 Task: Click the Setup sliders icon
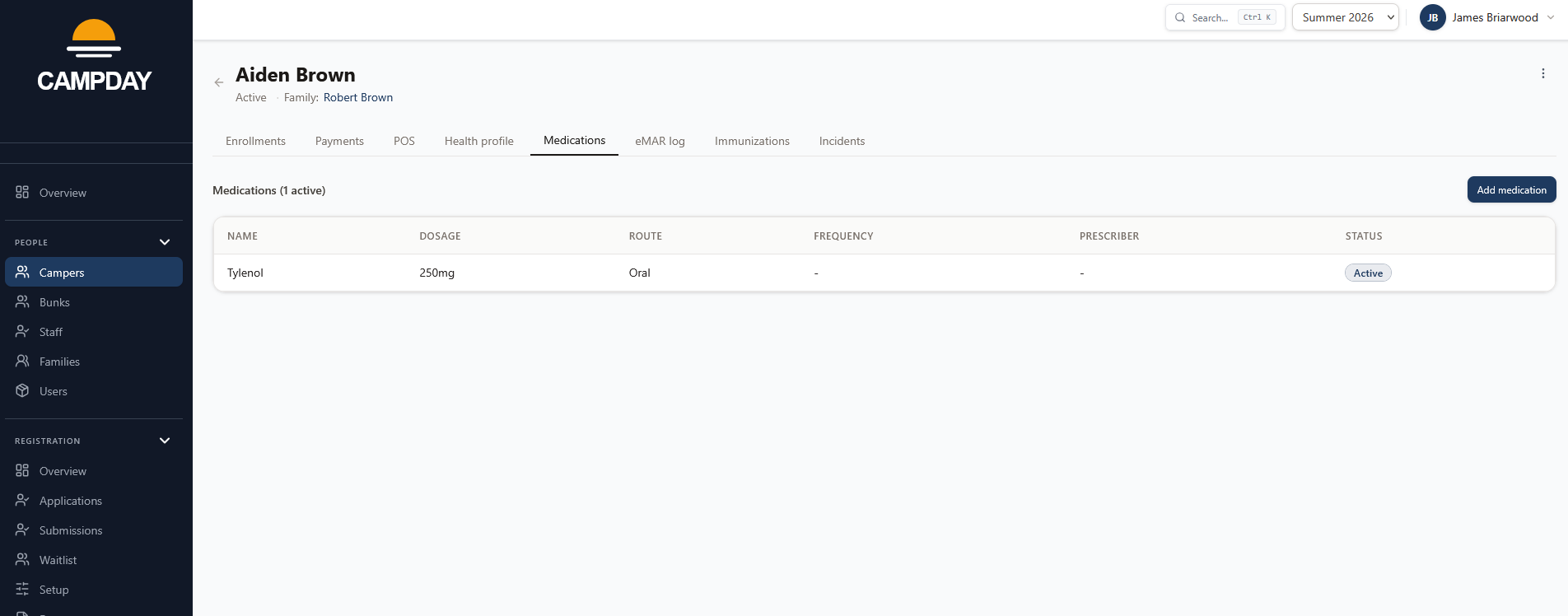tap(22, 589)
